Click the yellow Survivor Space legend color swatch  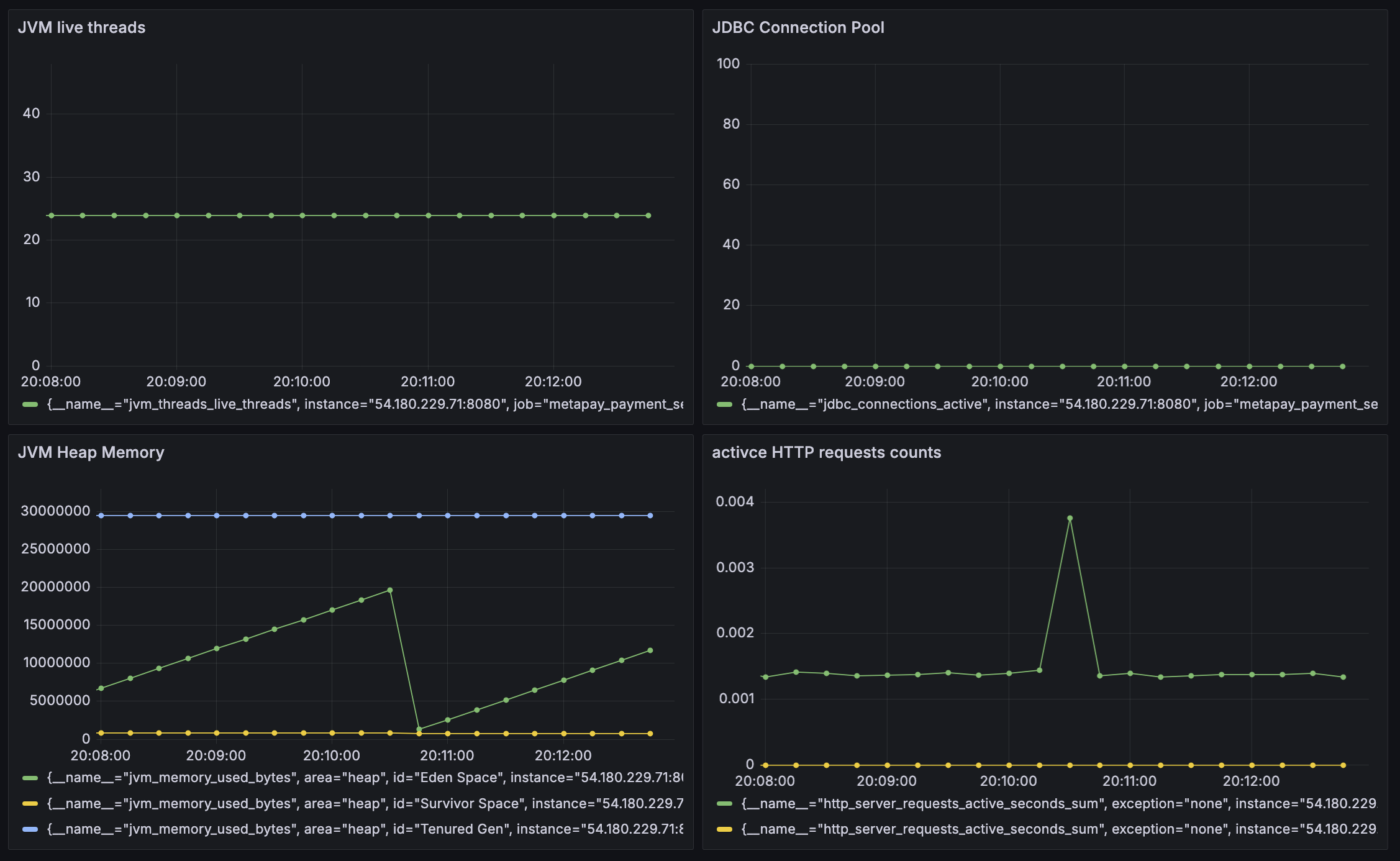30,804
